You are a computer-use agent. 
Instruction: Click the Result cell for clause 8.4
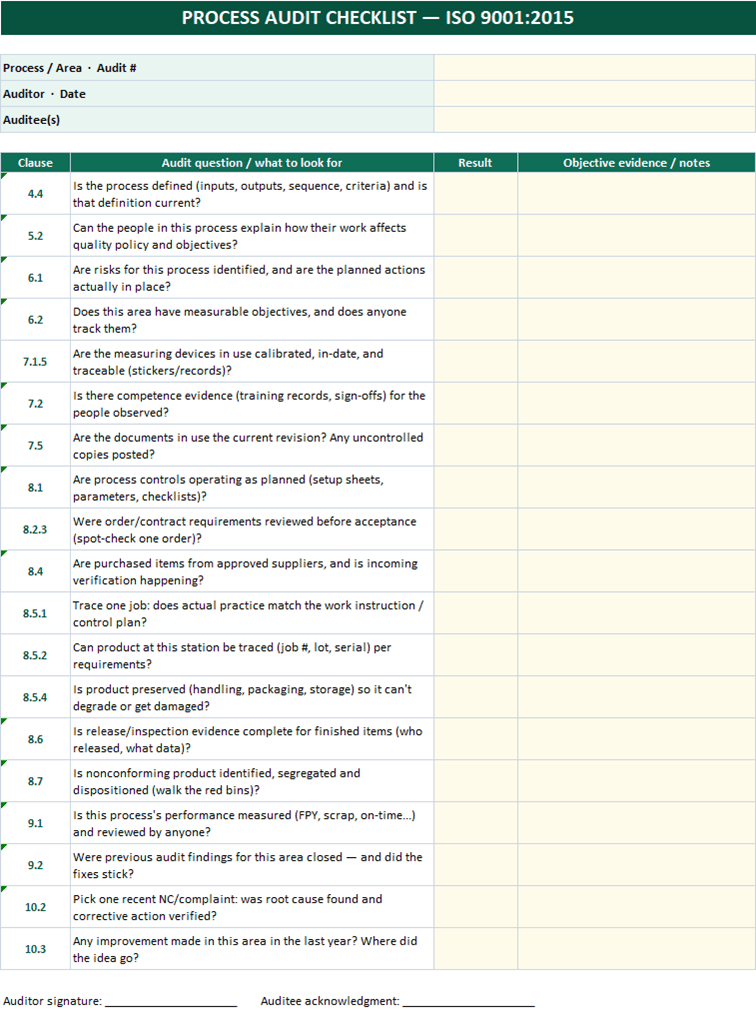pyautogui.click(x=475, y=571)
